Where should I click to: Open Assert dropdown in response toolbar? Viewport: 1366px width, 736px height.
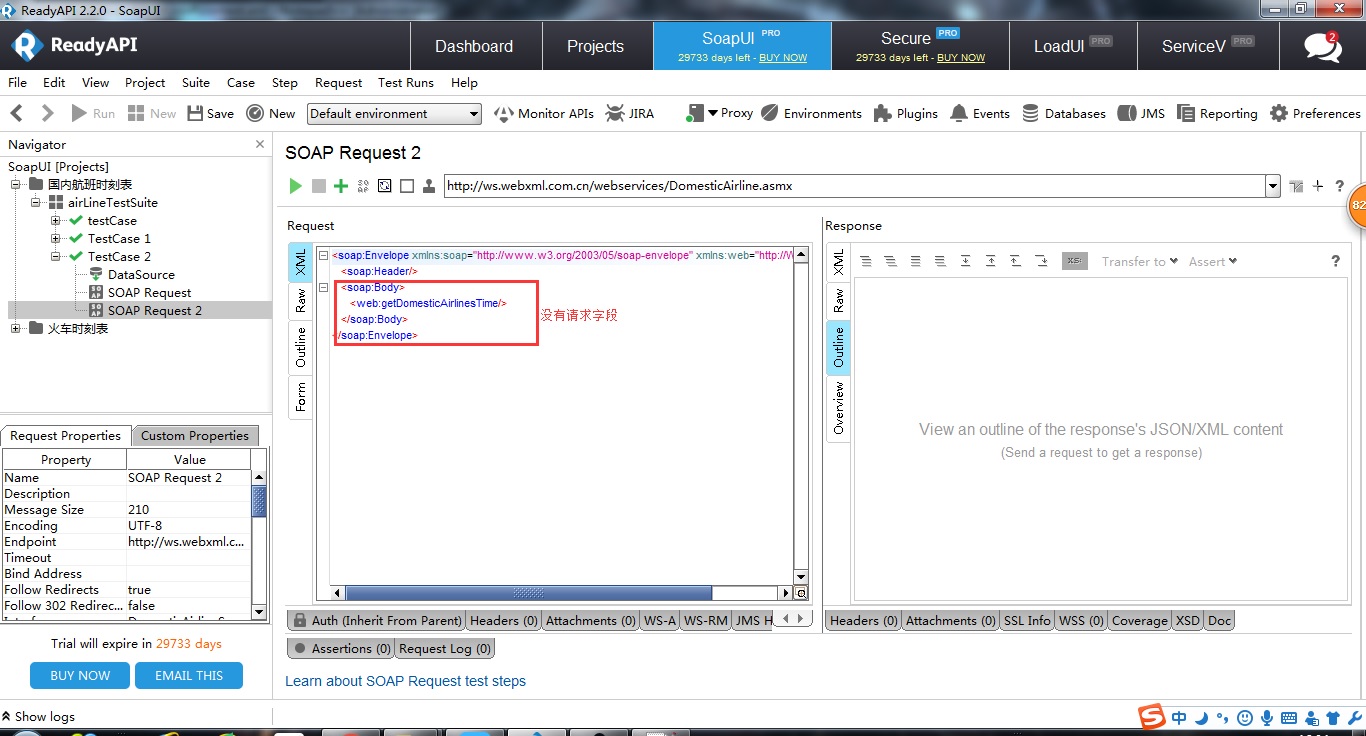tap(1213, 261)
